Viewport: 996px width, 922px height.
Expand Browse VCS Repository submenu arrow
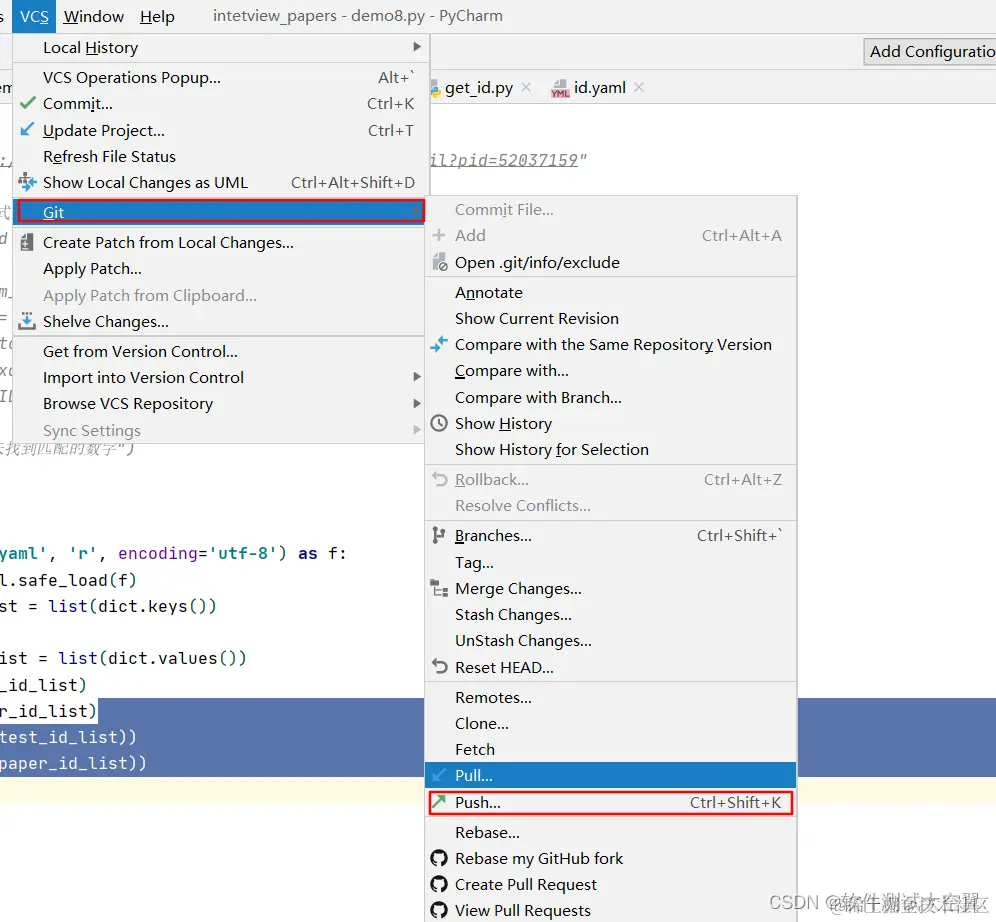[417, 403]
